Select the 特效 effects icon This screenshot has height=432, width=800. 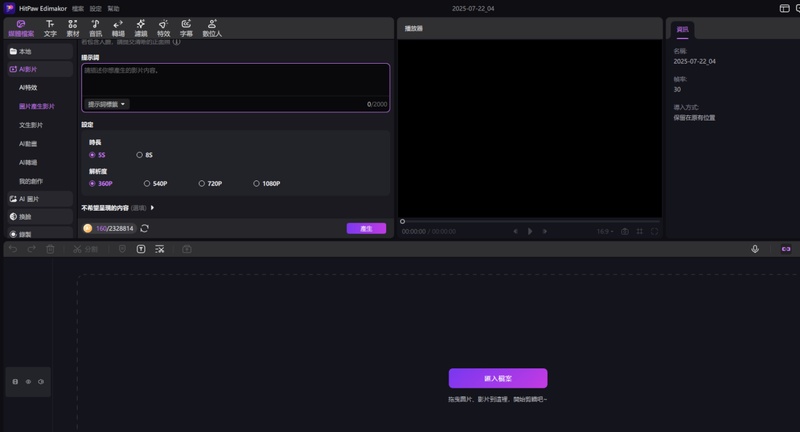(163, 24)
